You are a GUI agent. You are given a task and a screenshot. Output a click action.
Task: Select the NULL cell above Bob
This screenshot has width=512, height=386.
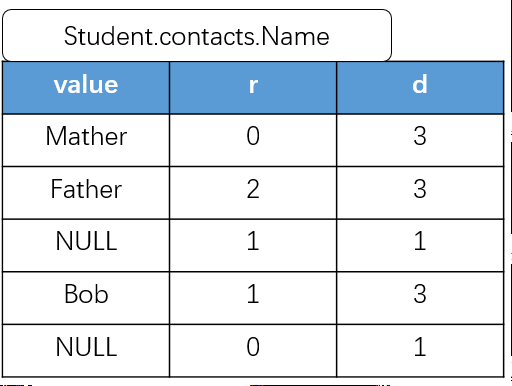(x=86, y=245)
